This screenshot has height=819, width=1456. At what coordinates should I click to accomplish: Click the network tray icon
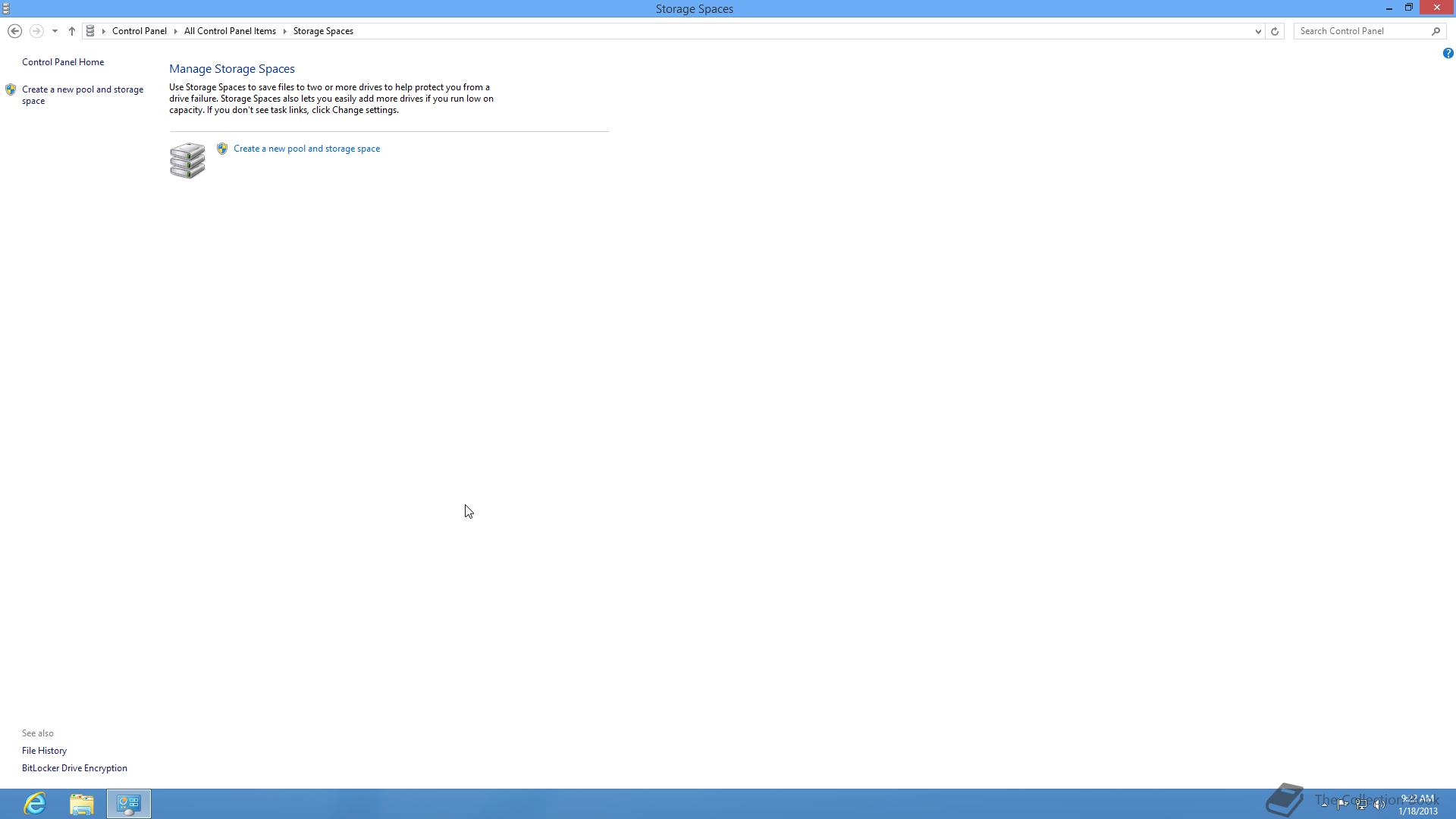click(1361, 804)
